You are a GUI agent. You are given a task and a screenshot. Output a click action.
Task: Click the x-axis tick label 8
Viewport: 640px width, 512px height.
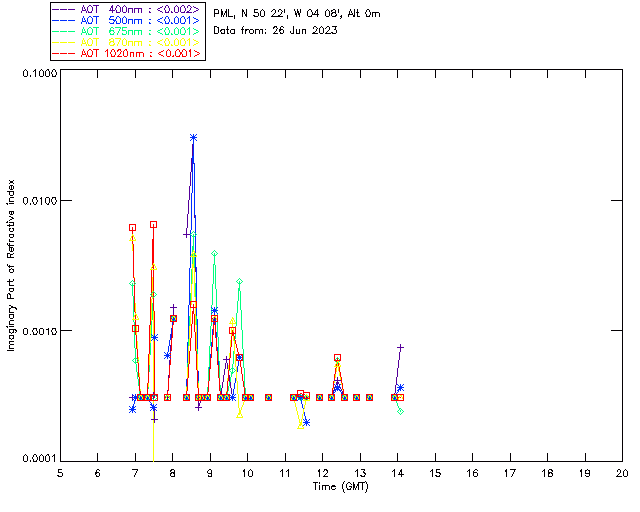point(173,473)
